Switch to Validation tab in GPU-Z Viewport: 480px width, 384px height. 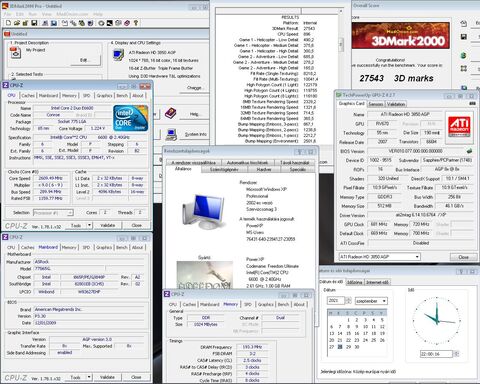coord(396,104)
